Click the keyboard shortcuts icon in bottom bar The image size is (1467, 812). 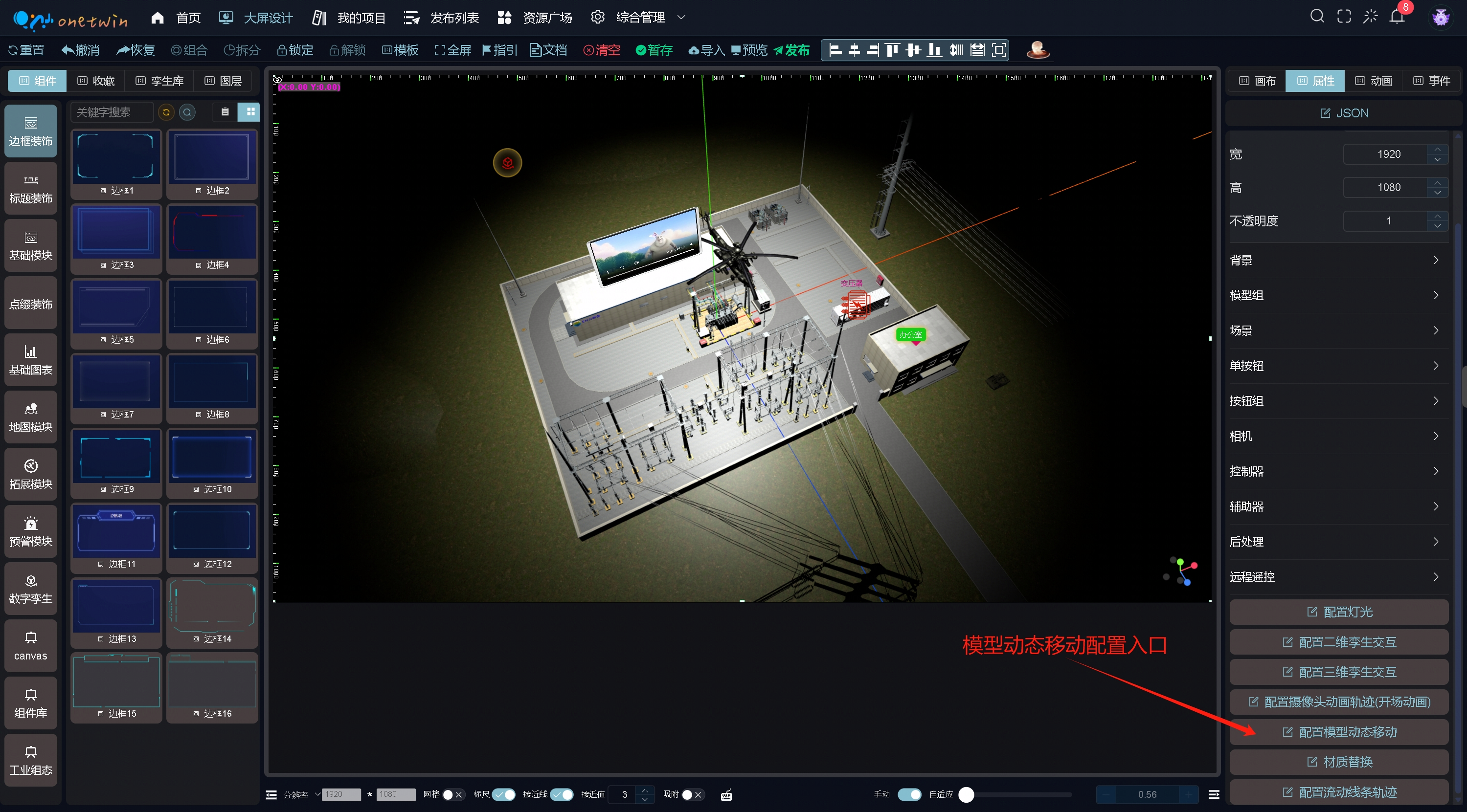(x=726, y=794)
